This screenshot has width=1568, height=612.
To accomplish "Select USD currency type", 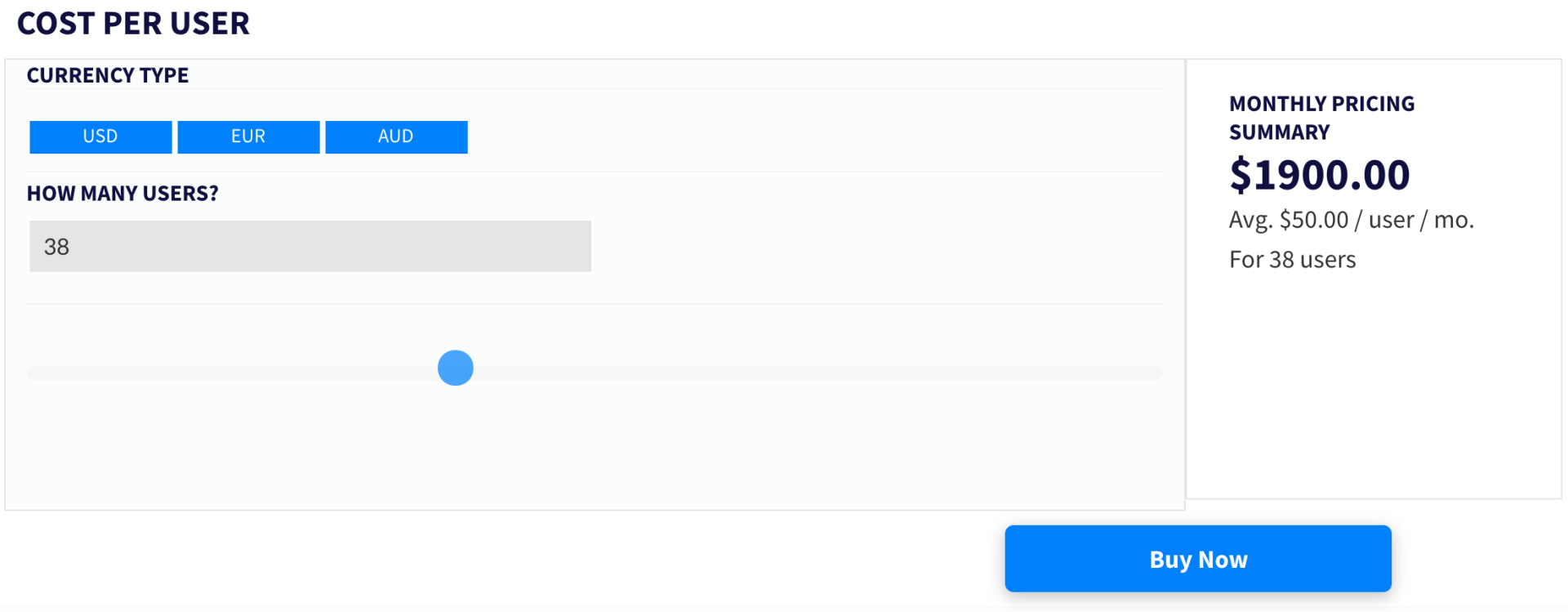I will tap(100, 136).
